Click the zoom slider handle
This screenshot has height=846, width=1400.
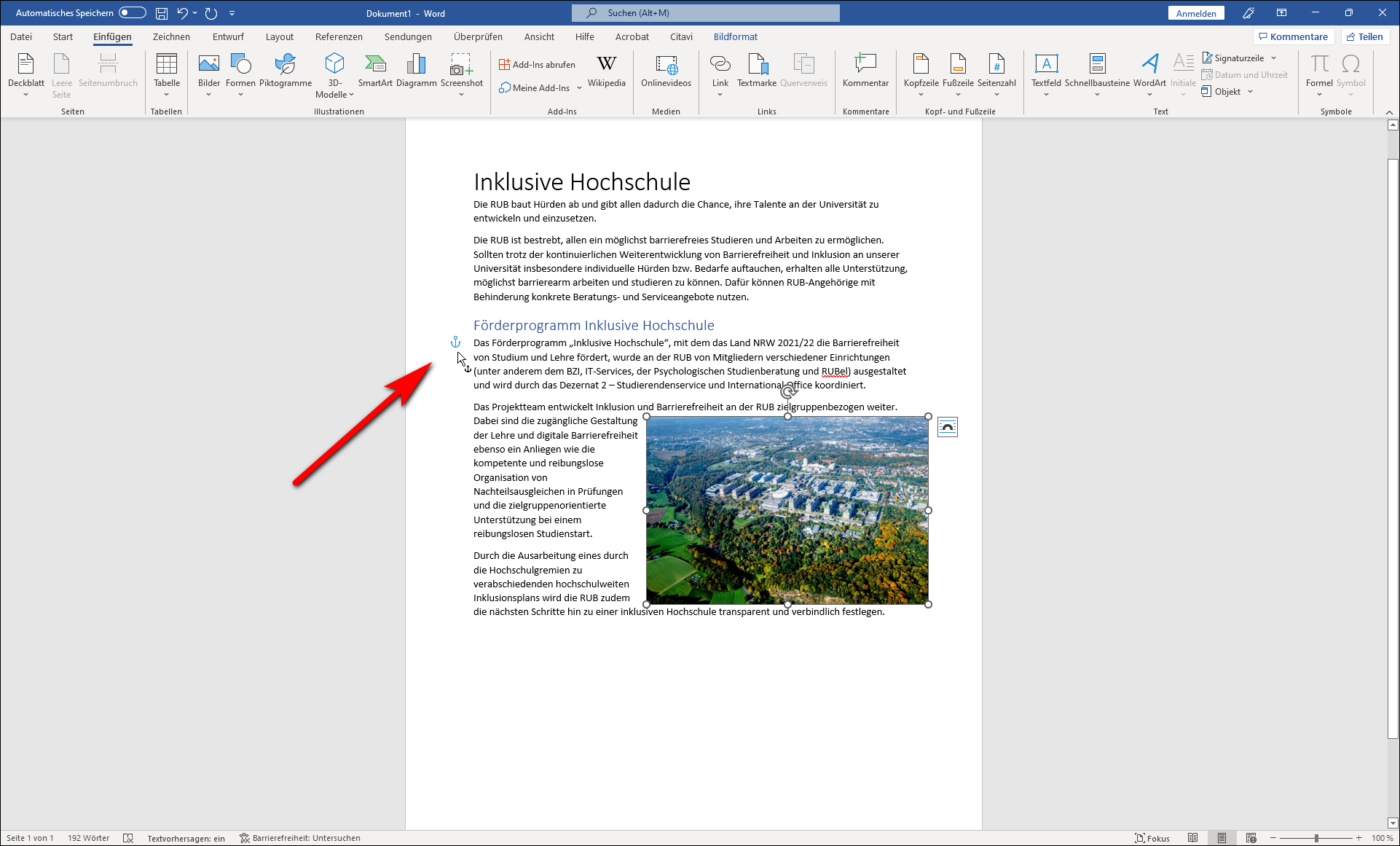pyautogui.click(x=1316, y=838)
